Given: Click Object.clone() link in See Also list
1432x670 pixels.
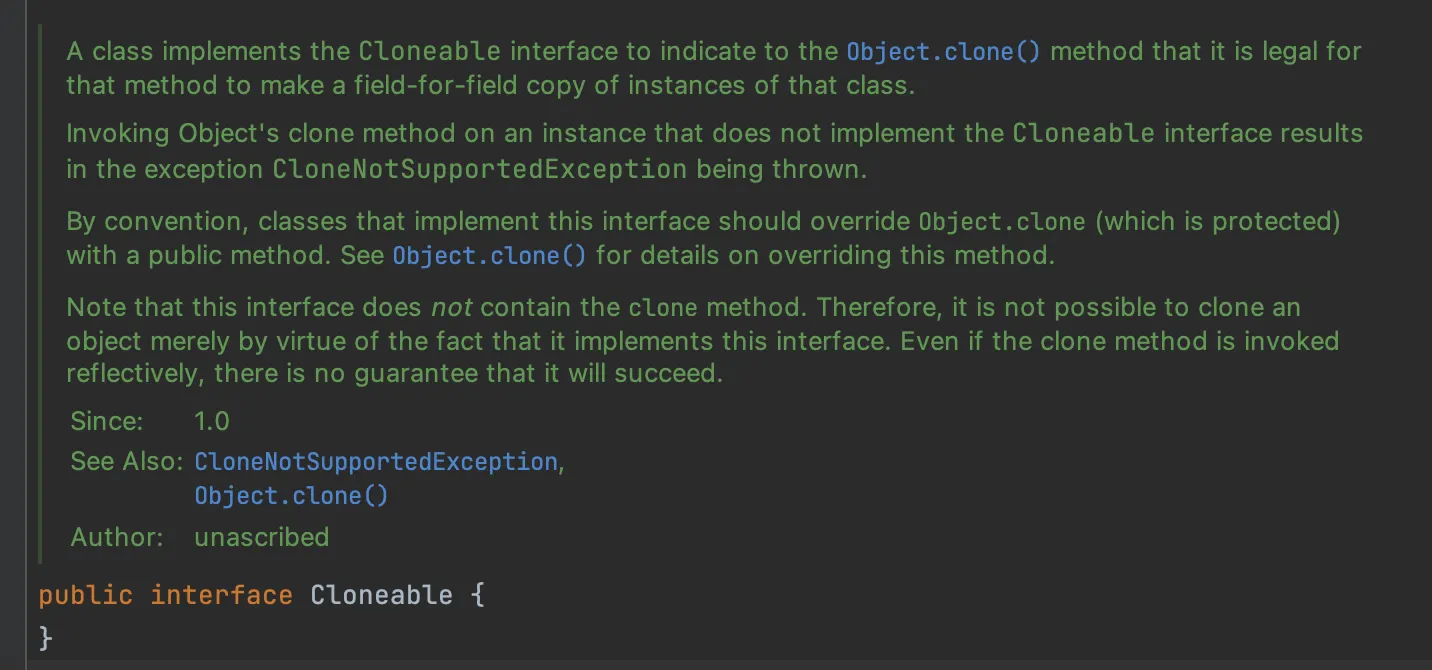Looking at the screenshot, I should coord(291,496).
